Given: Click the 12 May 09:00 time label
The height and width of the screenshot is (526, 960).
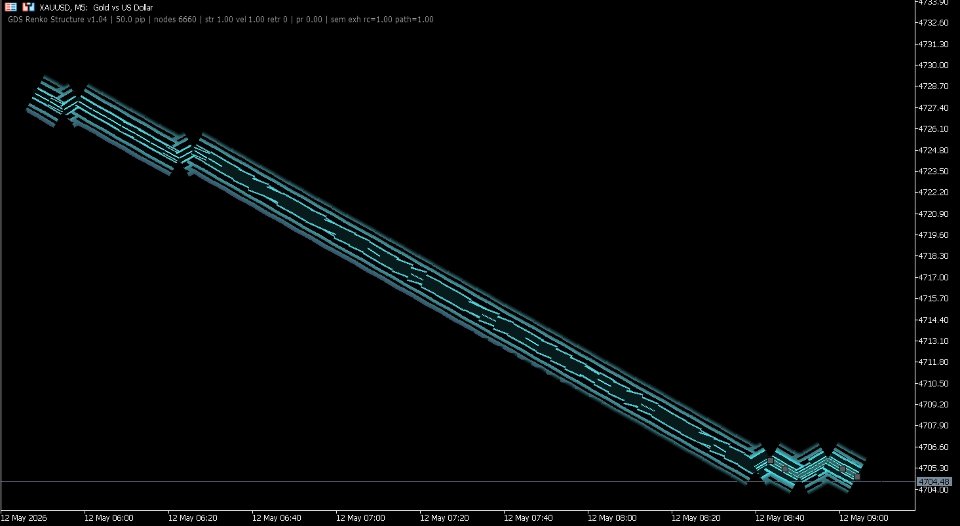Looking at the screenshot, I should tap(864, 518).
